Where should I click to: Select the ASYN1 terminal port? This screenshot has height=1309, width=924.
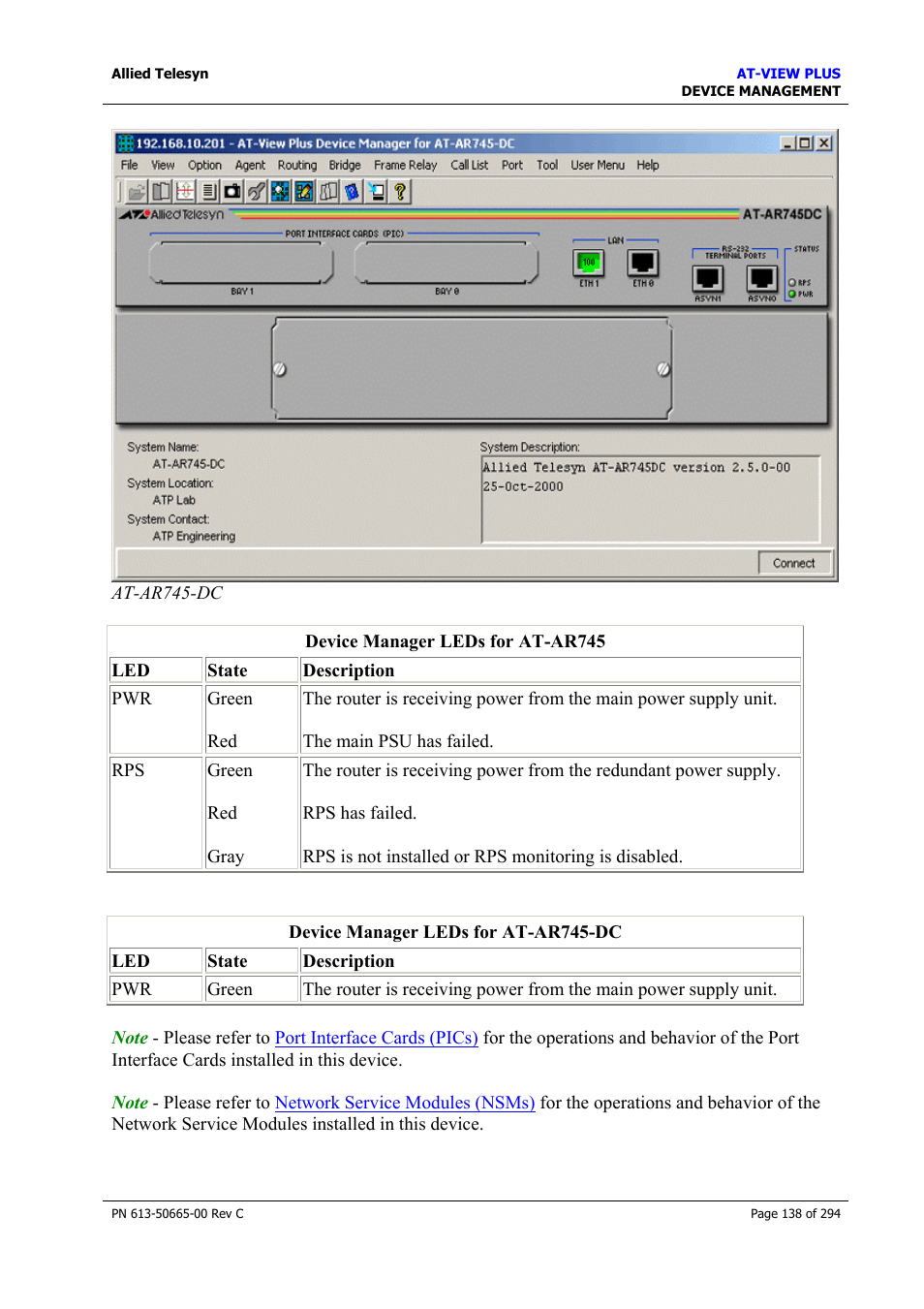[708, 278]
